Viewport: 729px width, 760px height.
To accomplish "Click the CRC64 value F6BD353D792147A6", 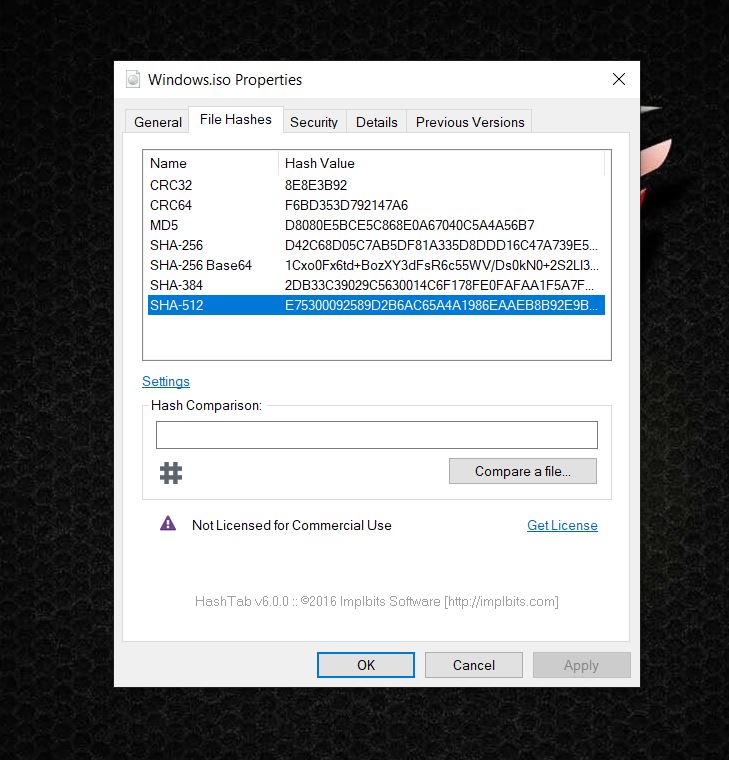I will pyautogui.click(x=346, y=205).
